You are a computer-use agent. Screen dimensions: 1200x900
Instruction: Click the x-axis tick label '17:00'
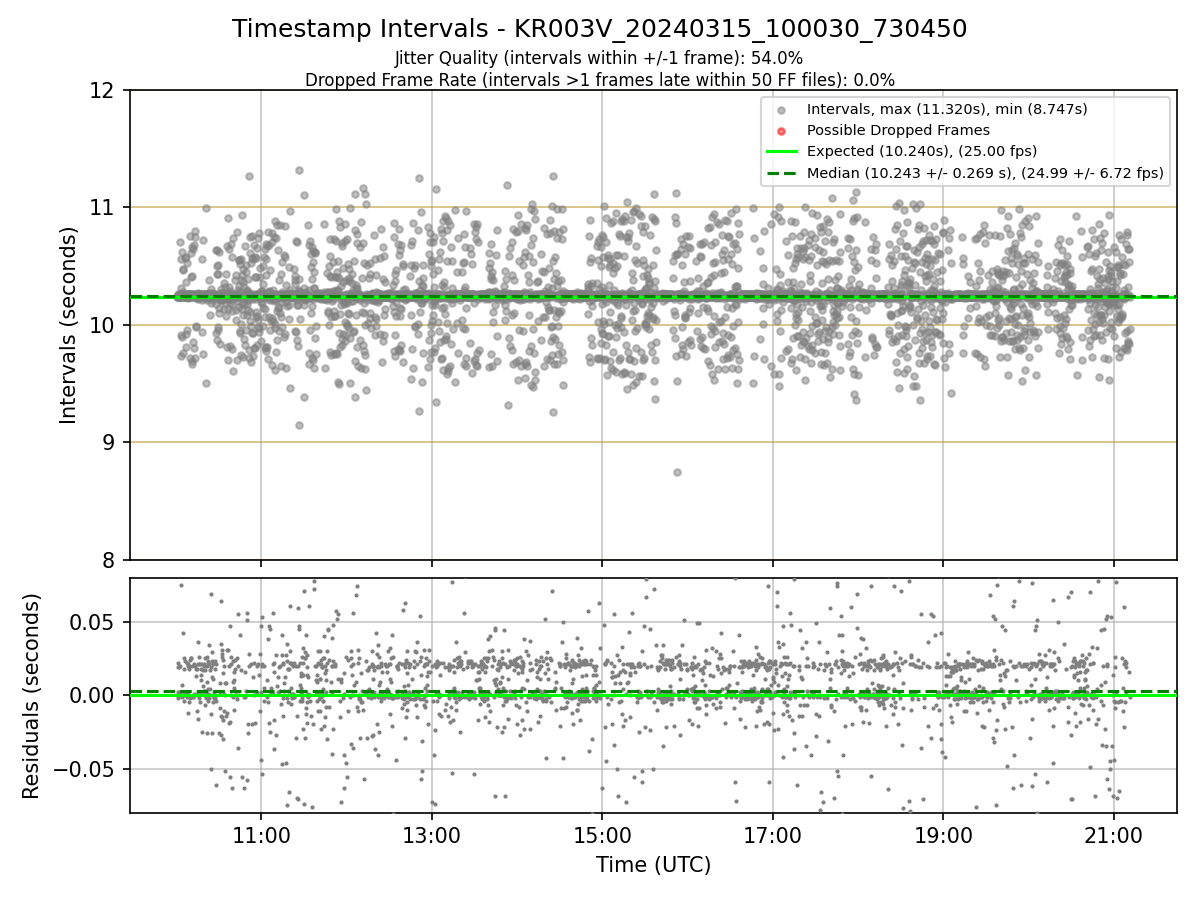coord(772,834)
